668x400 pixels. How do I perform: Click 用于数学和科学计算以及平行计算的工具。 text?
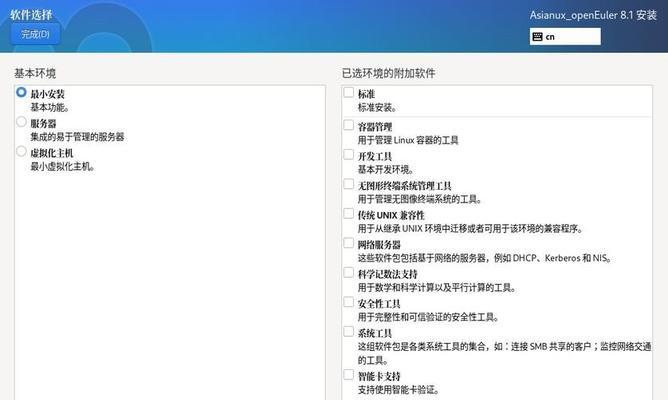[437, 288]
